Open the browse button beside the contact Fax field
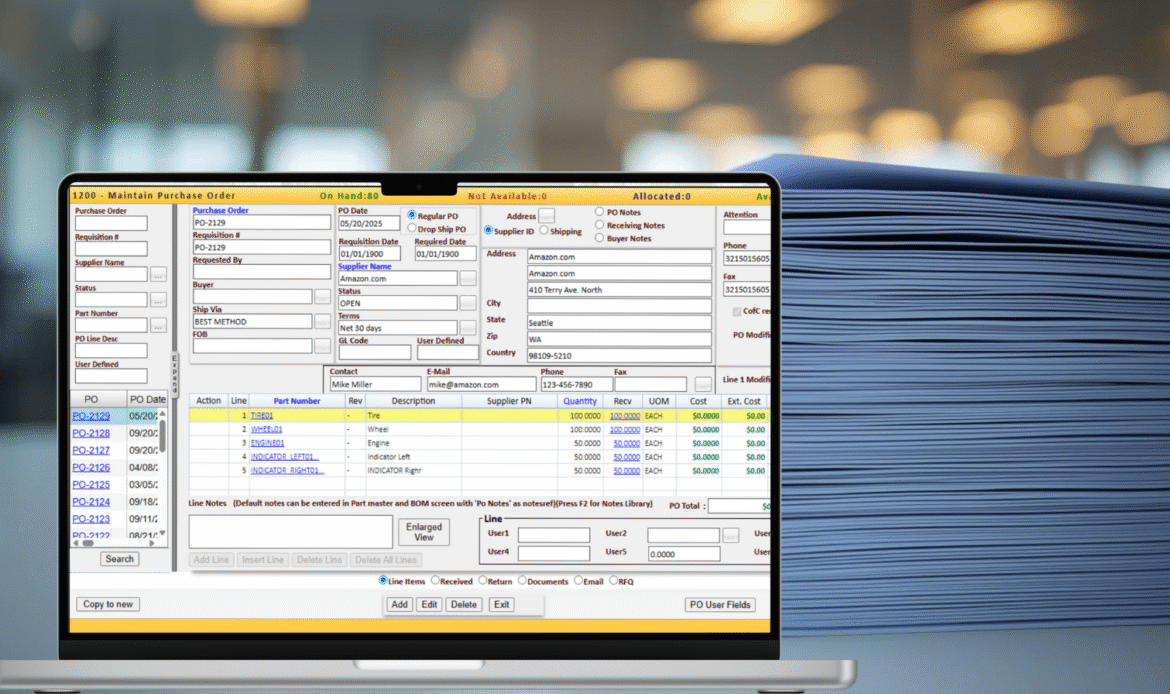Screen dimensions: 1170x694 coord(702,384)
